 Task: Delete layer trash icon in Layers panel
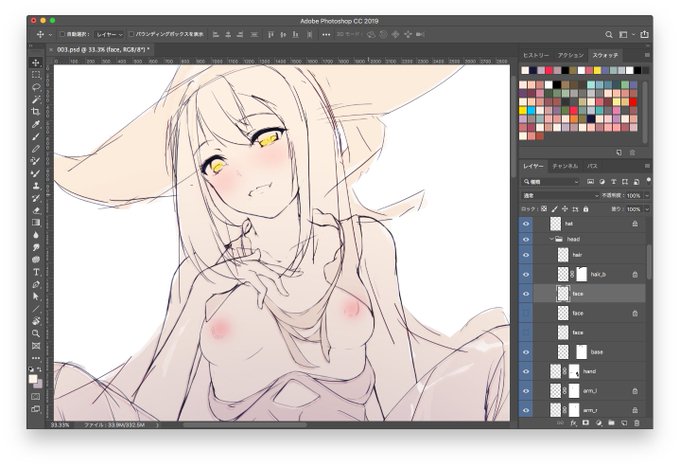coord(637,423)
